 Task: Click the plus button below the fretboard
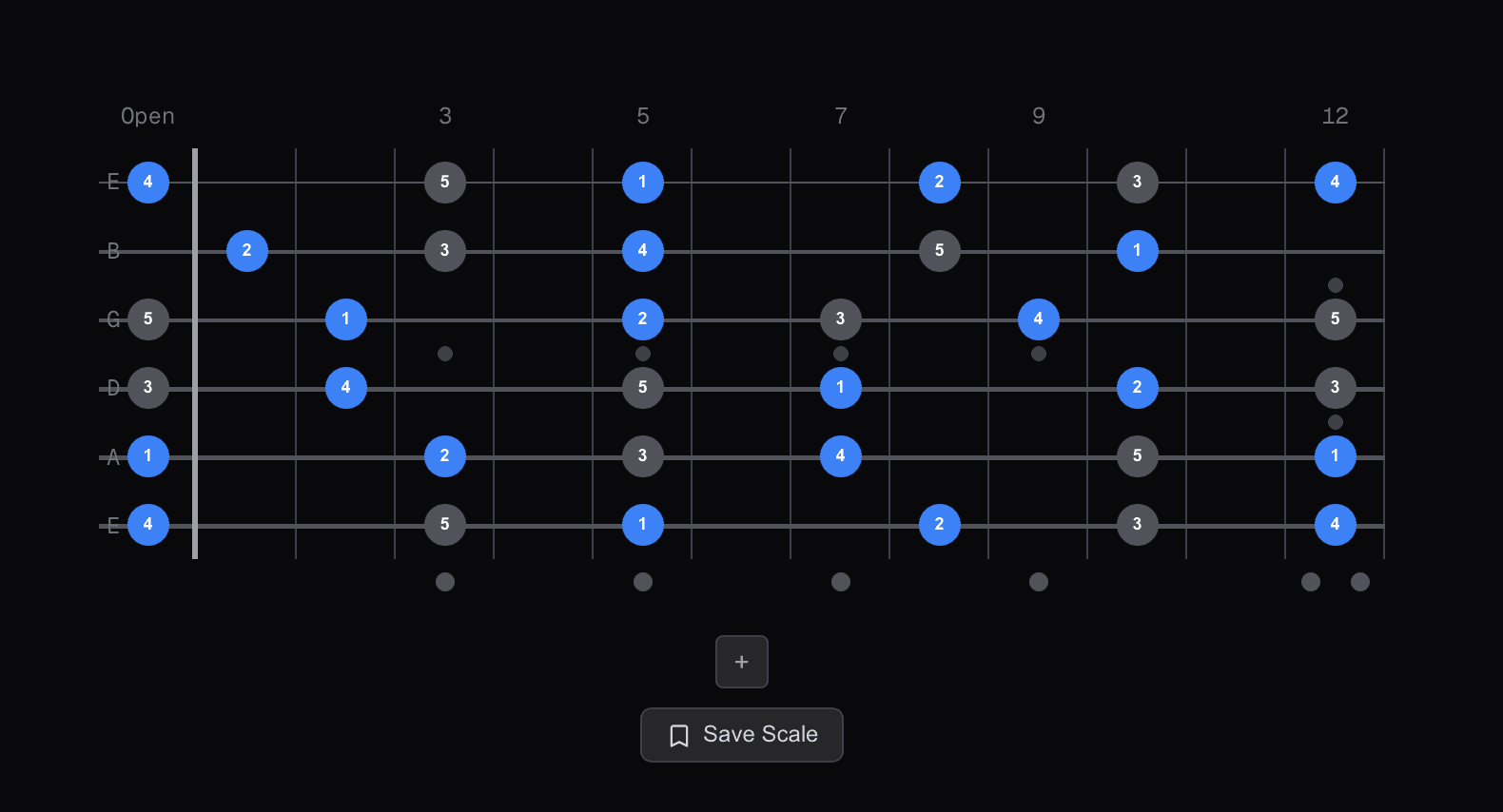coord(742,662)
